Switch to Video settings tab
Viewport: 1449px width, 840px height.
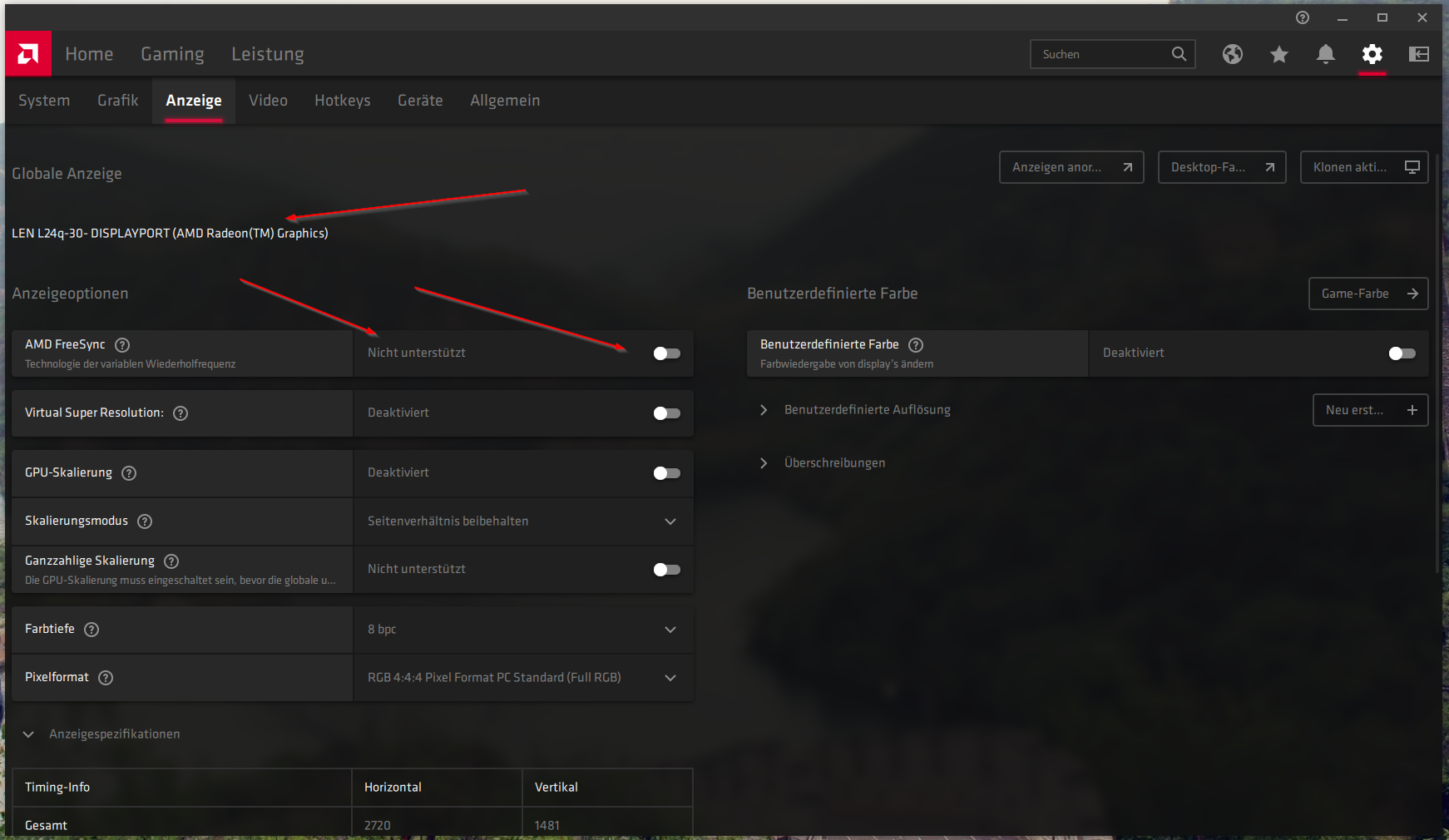(268, 101)
